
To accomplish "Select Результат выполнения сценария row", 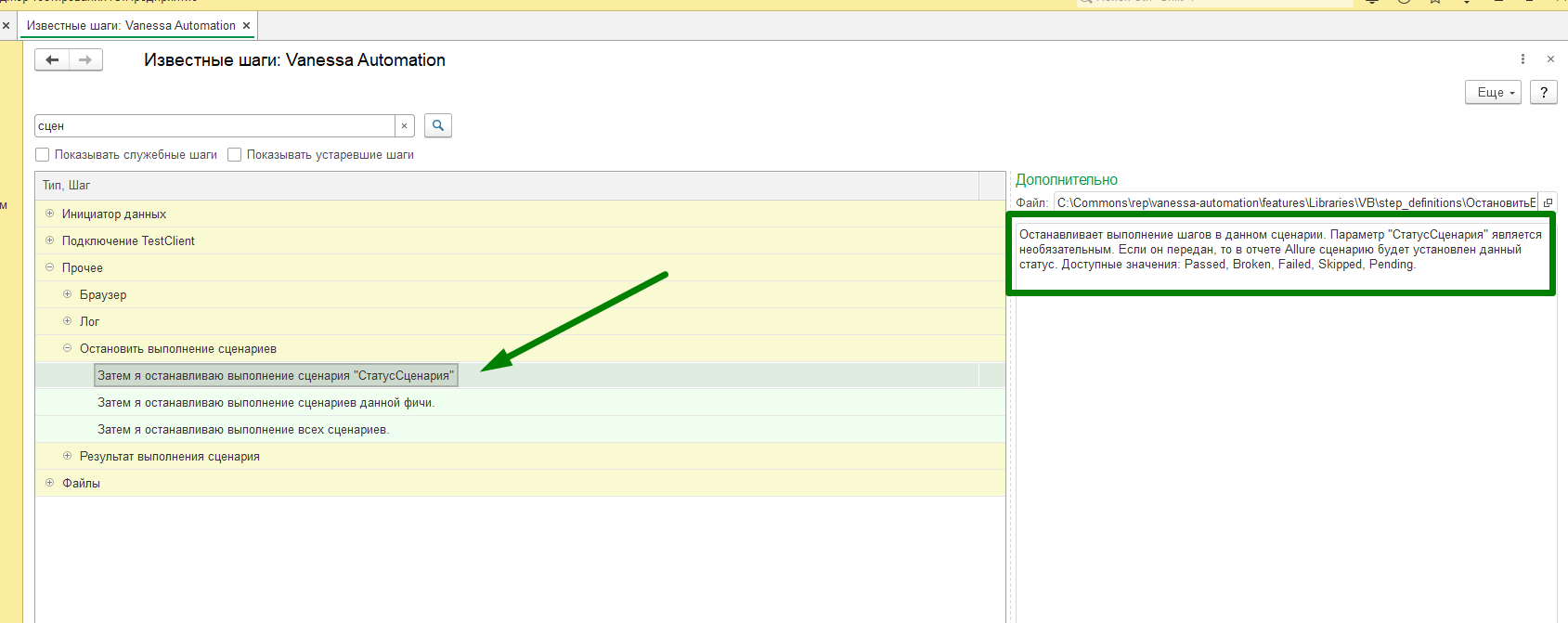I will pyautogui.click(x=520, y=457).
